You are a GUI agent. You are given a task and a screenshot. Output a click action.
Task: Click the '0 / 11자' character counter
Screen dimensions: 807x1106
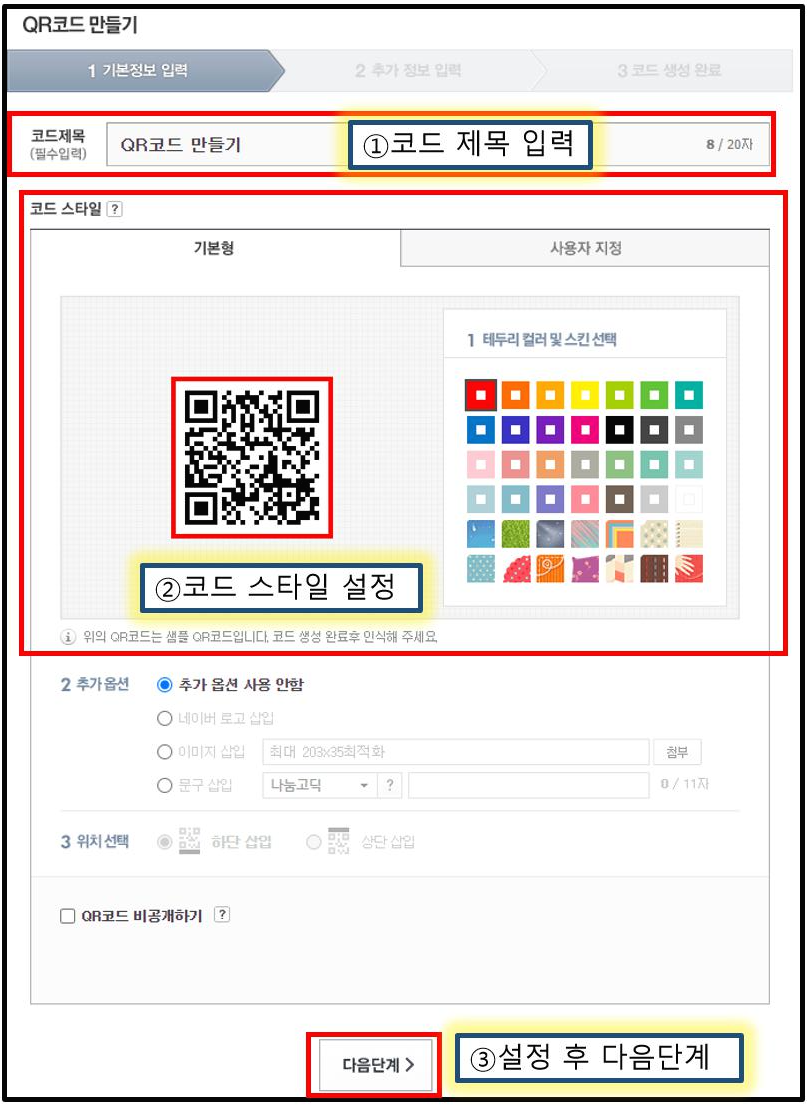click(684, 784)
